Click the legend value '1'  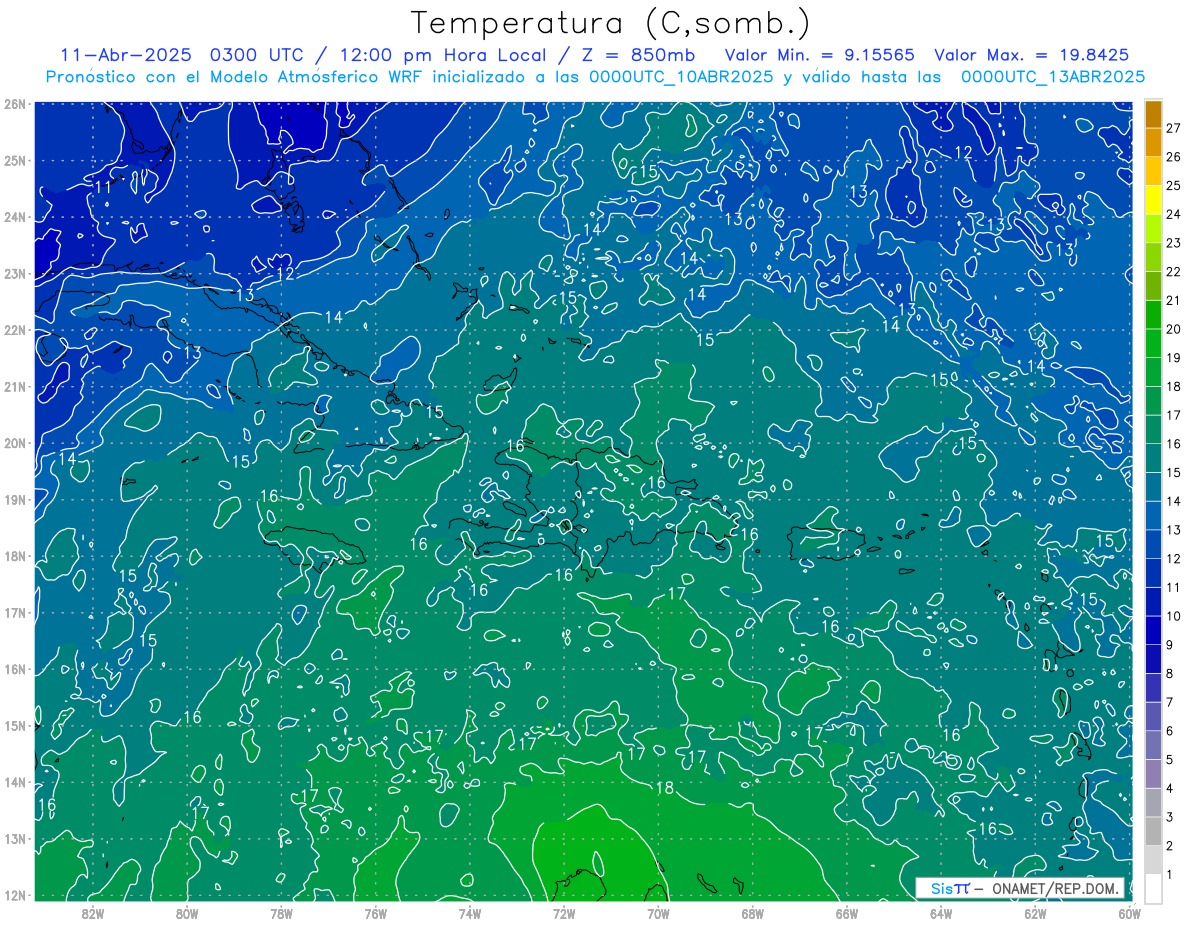click(x=1170, y=876)
